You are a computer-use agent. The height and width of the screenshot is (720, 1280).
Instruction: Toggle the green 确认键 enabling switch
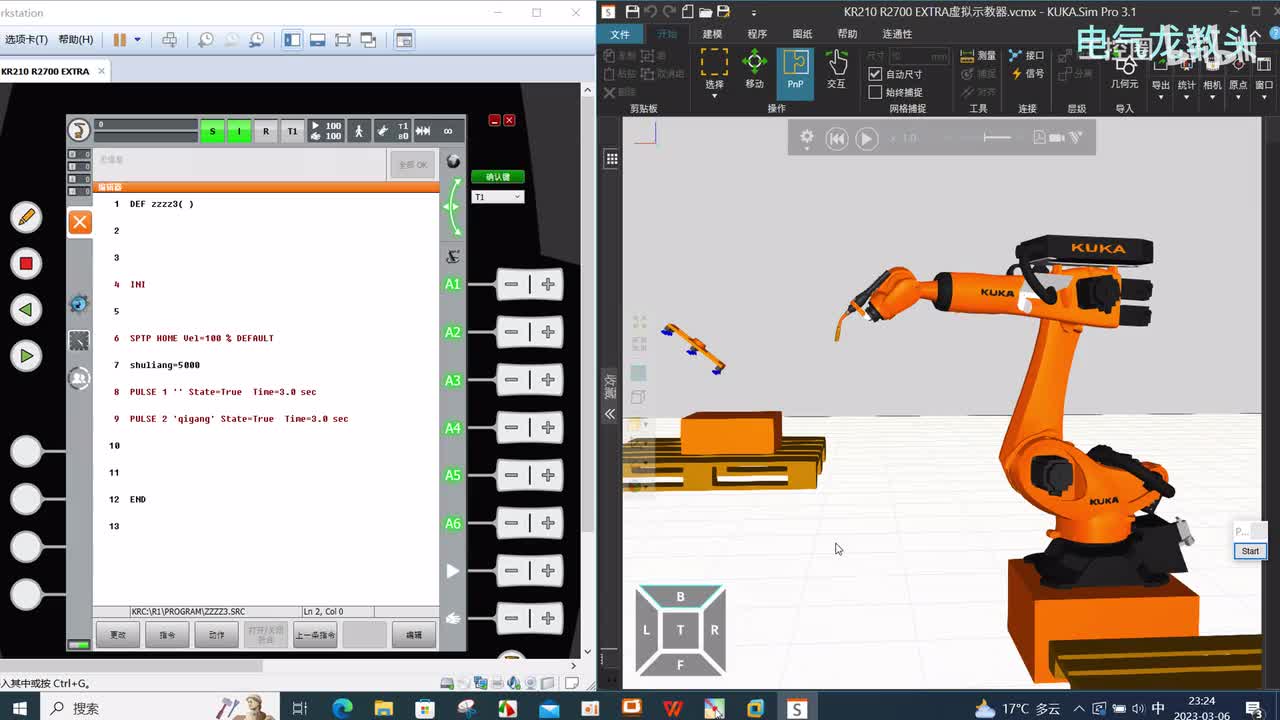pyautogui.click(x=497, y=177)
